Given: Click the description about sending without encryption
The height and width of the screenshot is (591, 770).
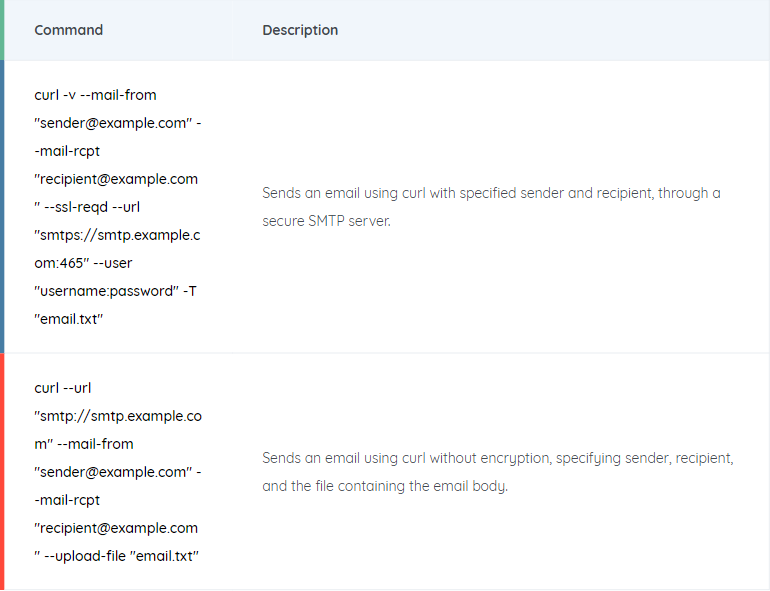Looking at the screenshot, I should pyautogui.click(x=498, y=472).
